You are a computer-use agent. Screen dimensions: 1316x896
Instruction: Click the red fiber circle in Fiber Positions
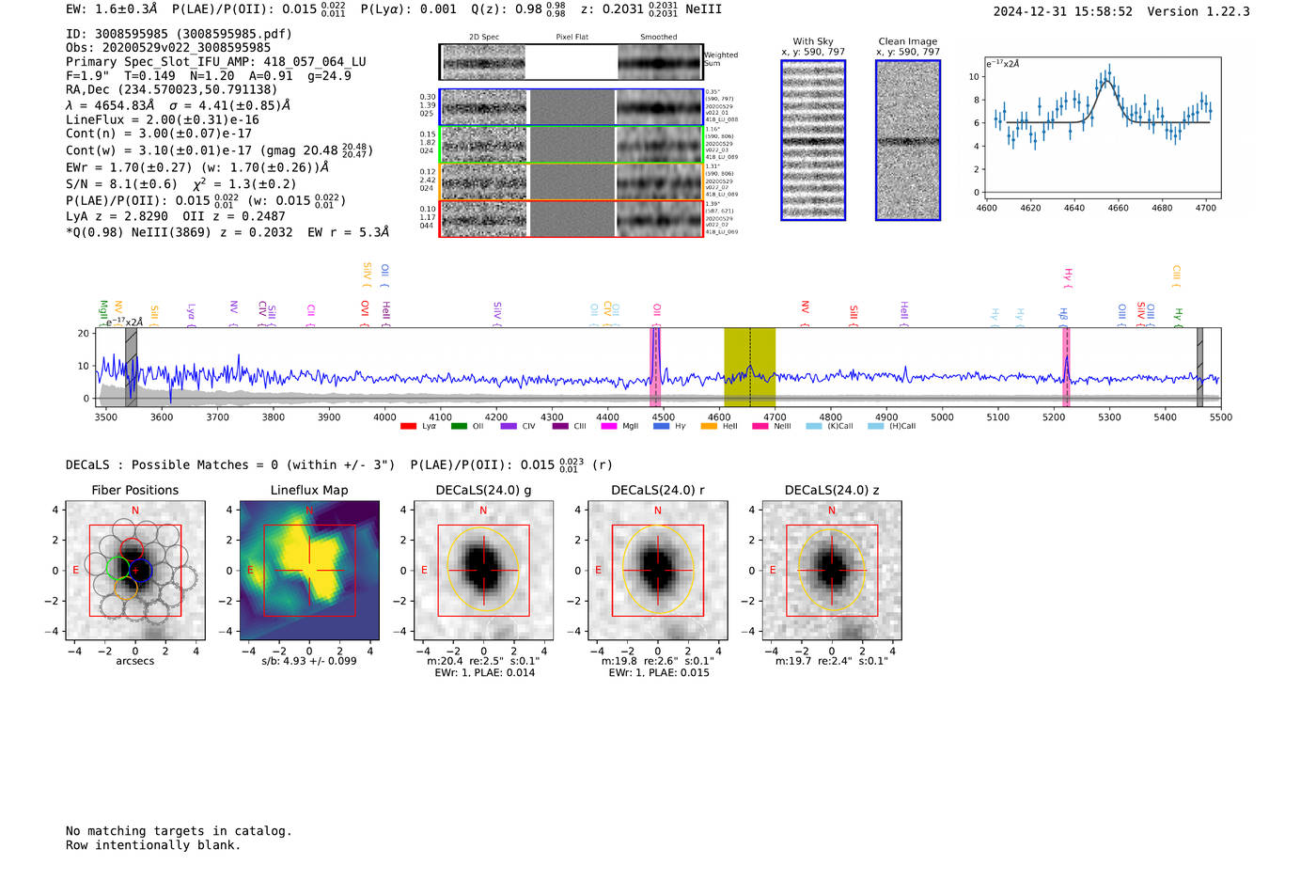pyautogui.click(x=131, y=550)
